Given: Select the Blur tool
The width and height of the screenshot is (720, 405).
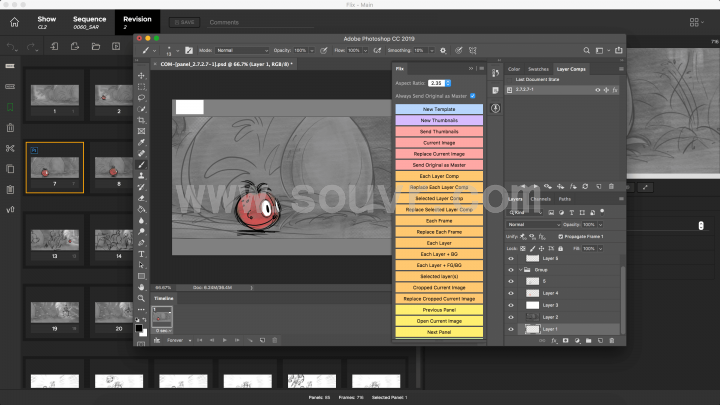Looking at the screenshot, I should coord(141,220).
